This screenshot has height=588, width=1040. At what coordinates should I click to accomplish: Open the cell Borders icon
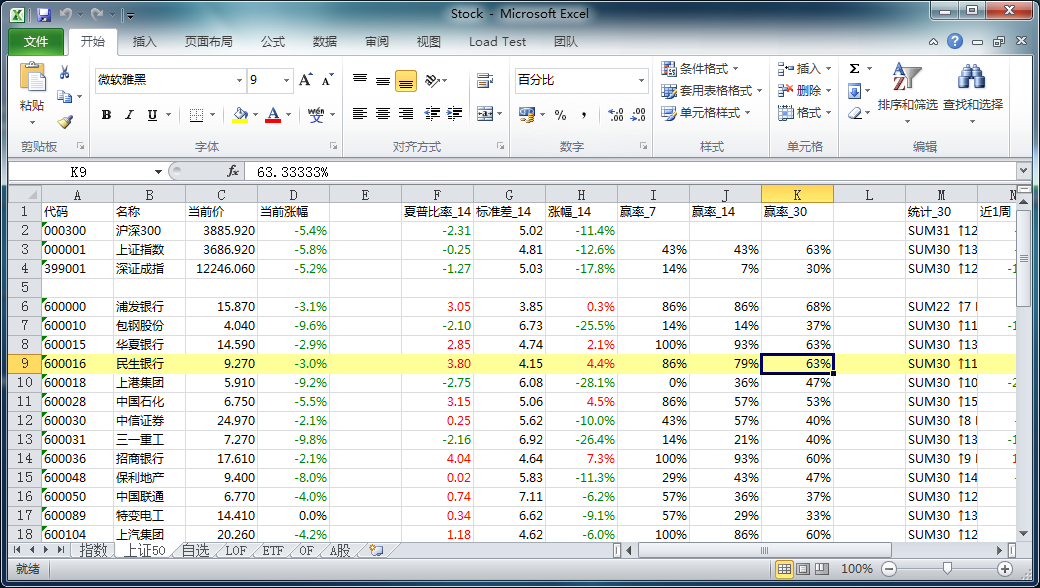tap(196, 115)
